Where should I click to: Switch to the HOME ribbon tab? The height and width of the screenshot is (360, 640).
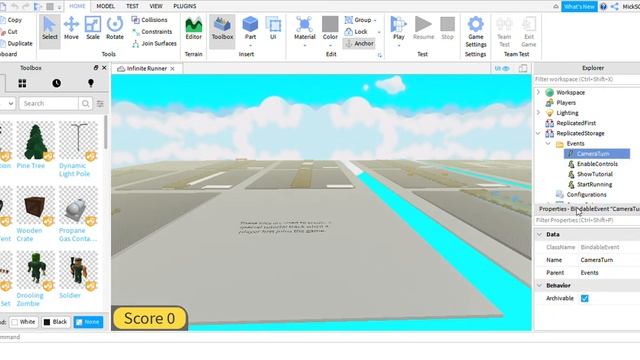click(77, 6)
